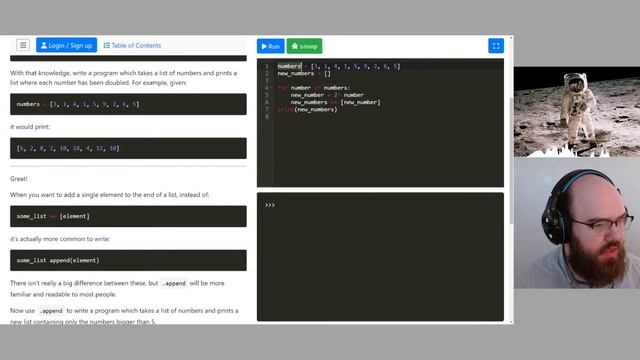The image size is (640, 360).
Task: Click the Python shell prompt area
Action: (x=380, y=257)
